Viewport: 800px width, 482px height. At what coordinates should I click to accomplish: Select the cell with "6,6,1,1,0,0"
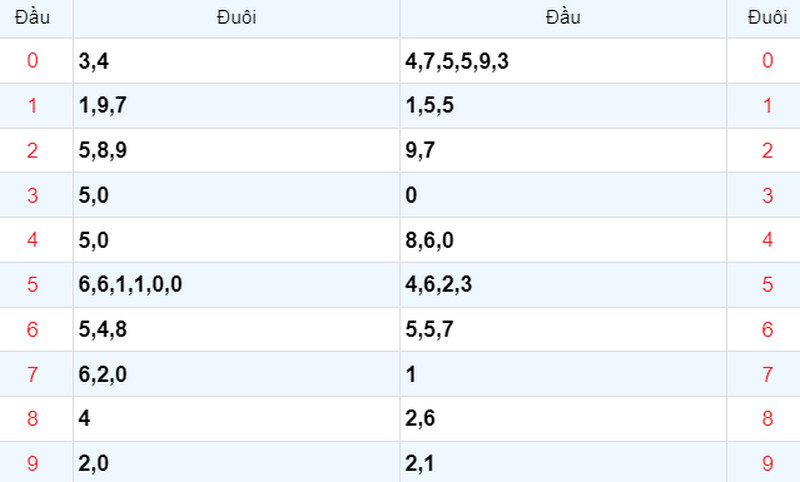point(130,285)
